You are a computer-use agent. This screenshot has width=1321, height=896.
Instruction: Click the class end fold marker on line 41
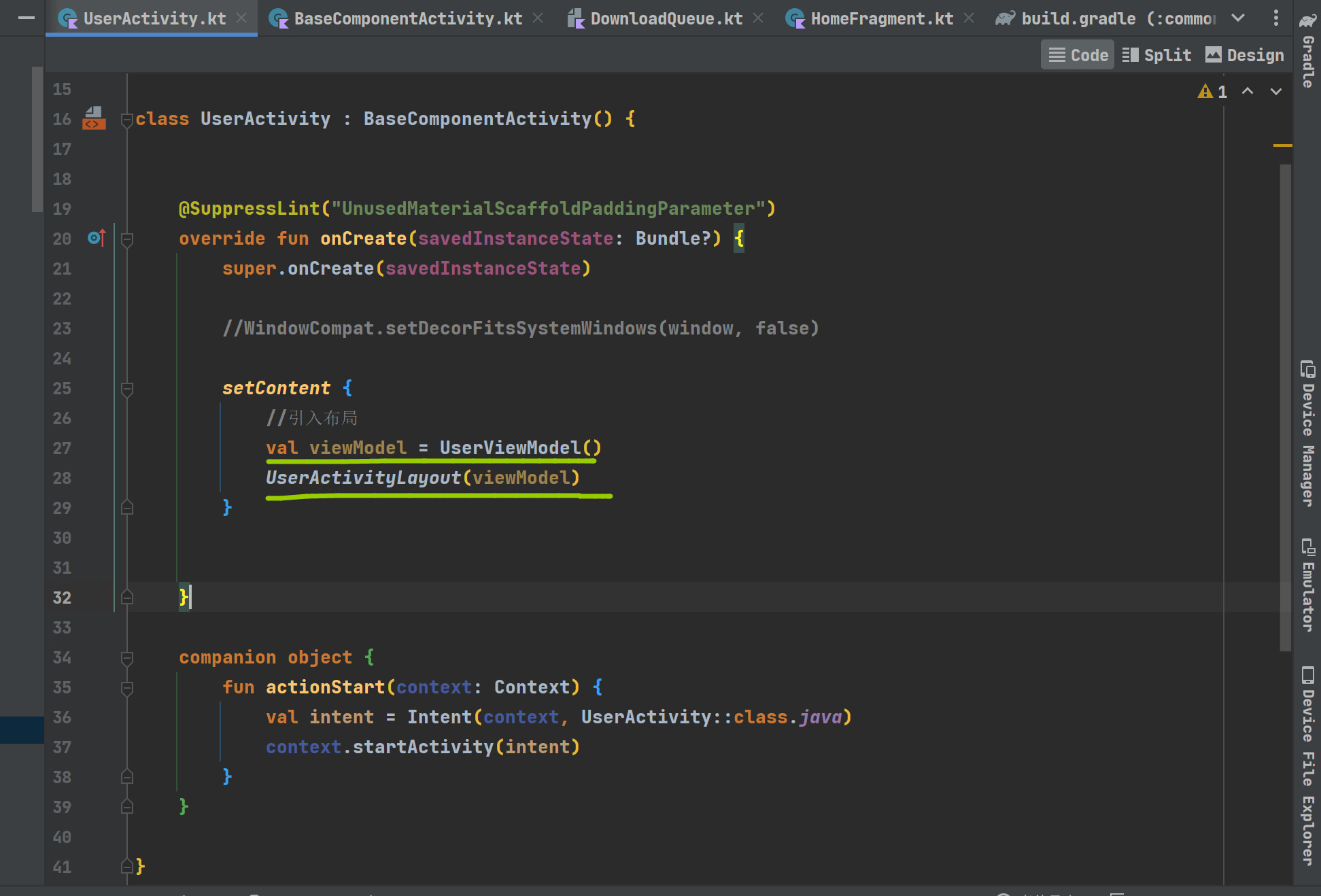pos(126,866)
